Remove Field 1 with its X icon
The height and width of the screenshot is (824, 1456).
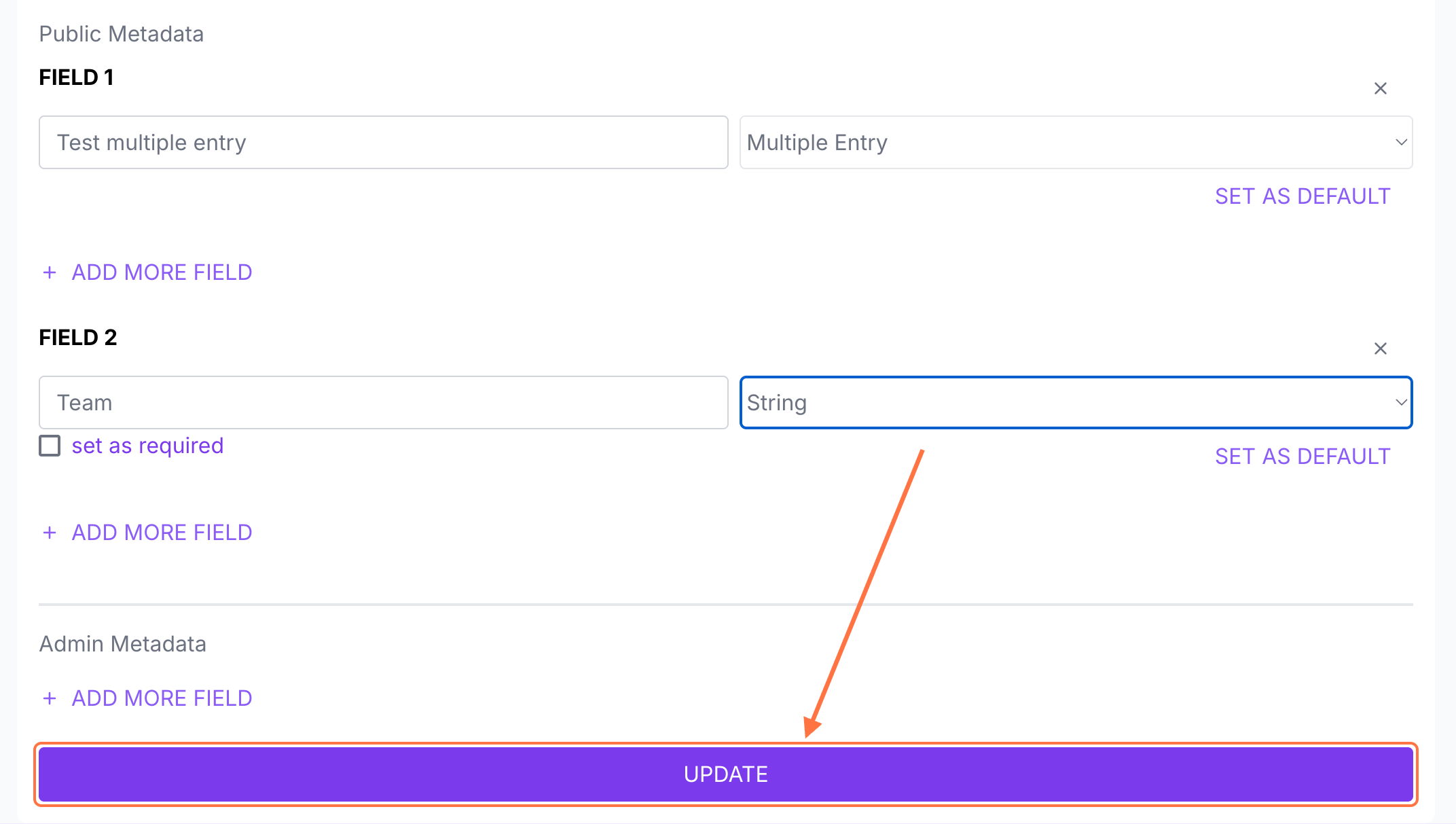pos(1380,88)
